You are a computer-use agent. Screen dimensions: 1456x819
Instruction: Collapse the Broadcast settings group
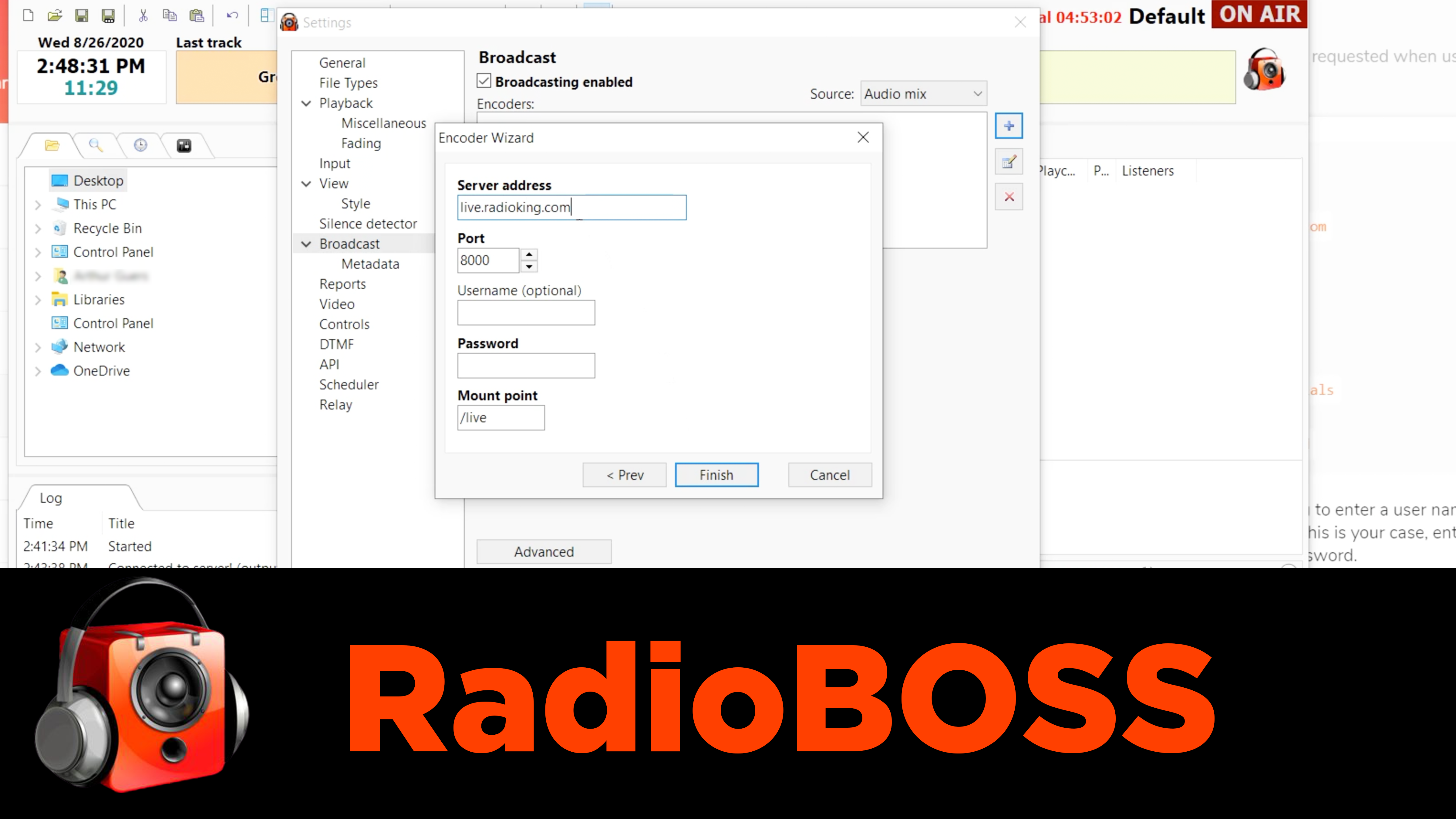coord(306,244)
